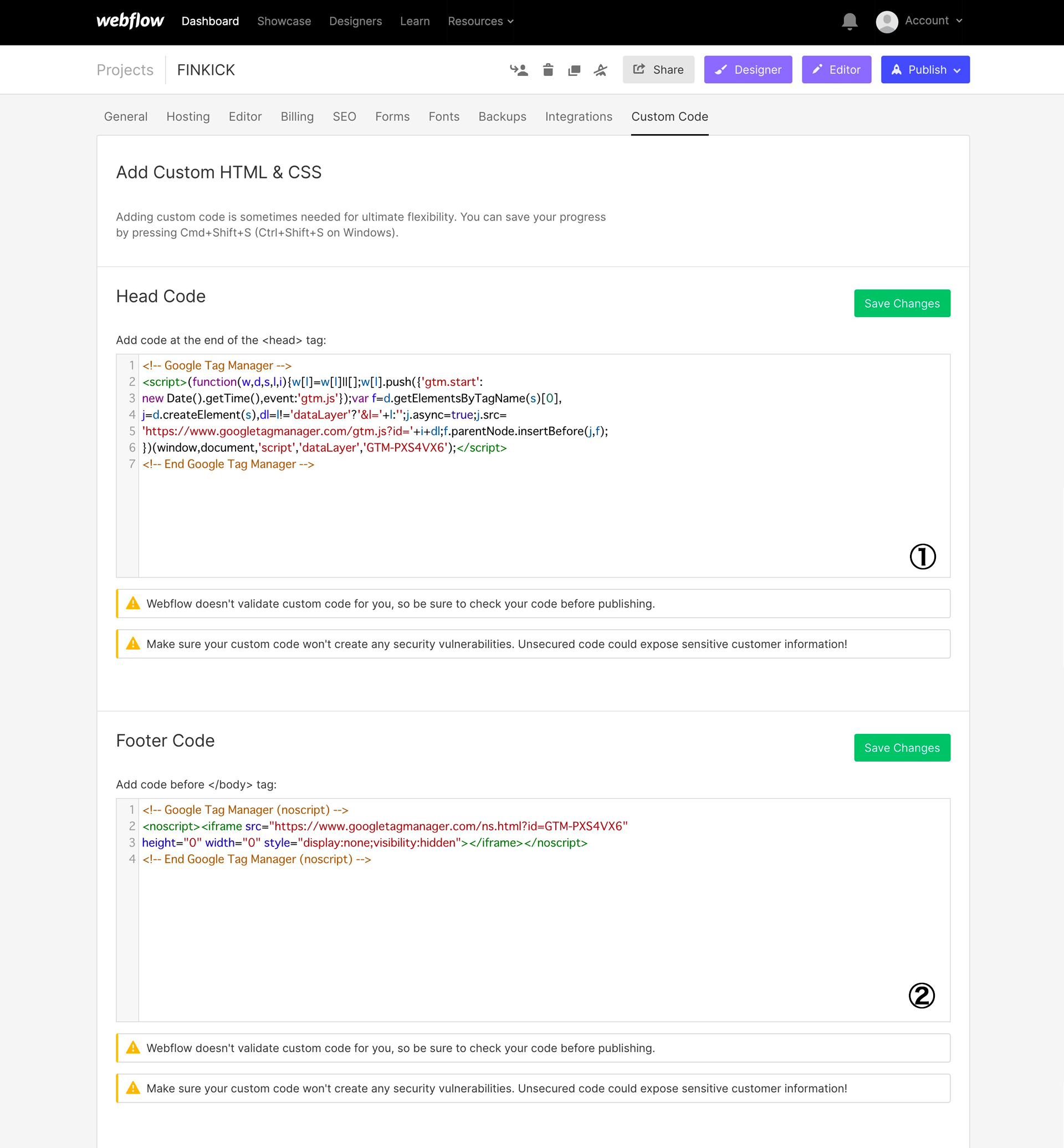Click the delete project trash icon
This screenshot has width=1064, height=1148.
(548, 70)
